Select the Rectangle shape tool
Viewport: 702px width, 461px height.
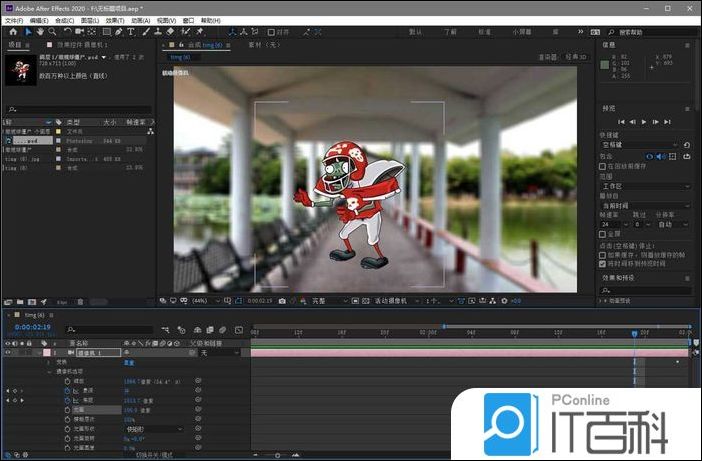coord(106,32)
